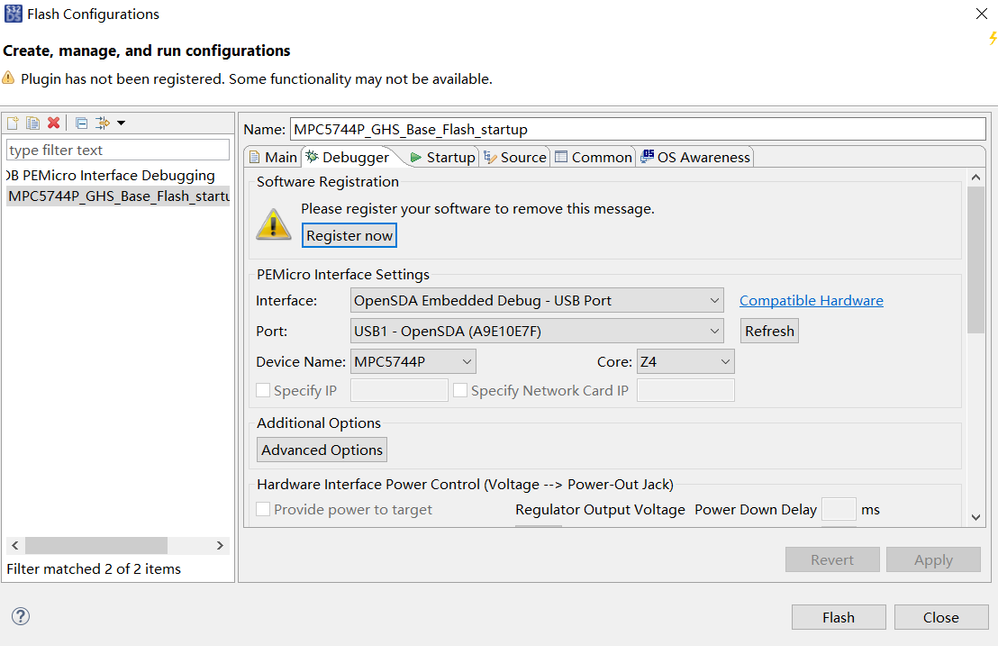Click the type filter text field
The height and width of the screenshot is (646, 998).
pyautogui.click(x=118, y=150)
